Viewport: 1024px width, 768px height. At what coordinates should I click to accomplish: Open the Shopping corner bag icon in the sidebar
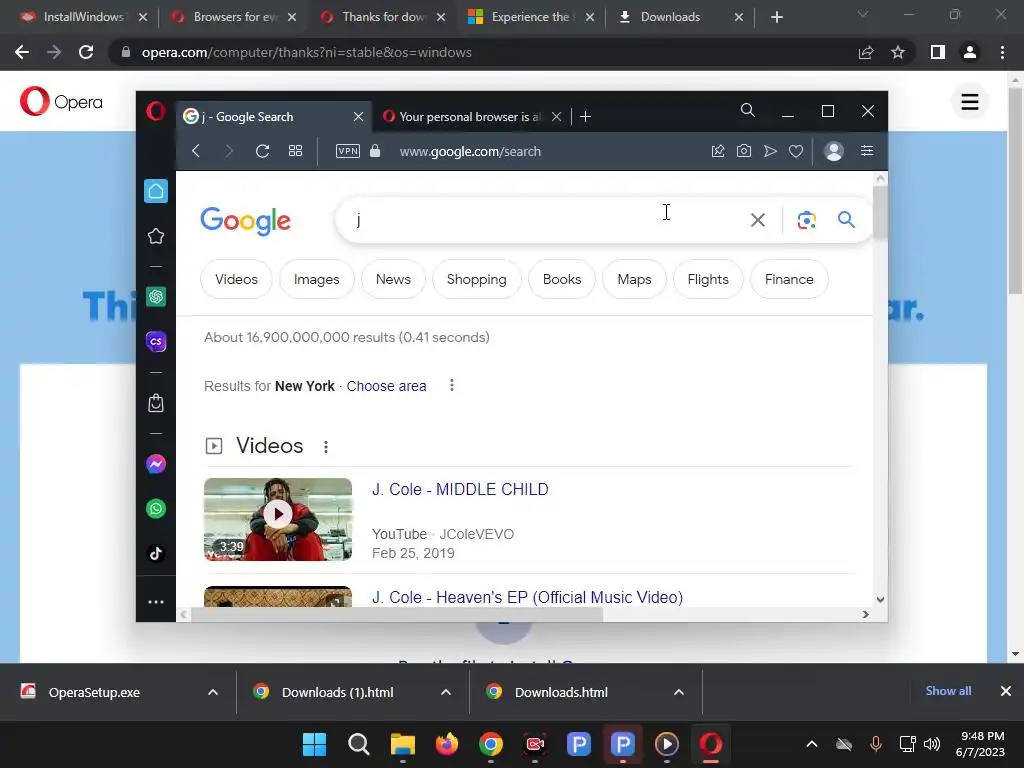[155, 403]
